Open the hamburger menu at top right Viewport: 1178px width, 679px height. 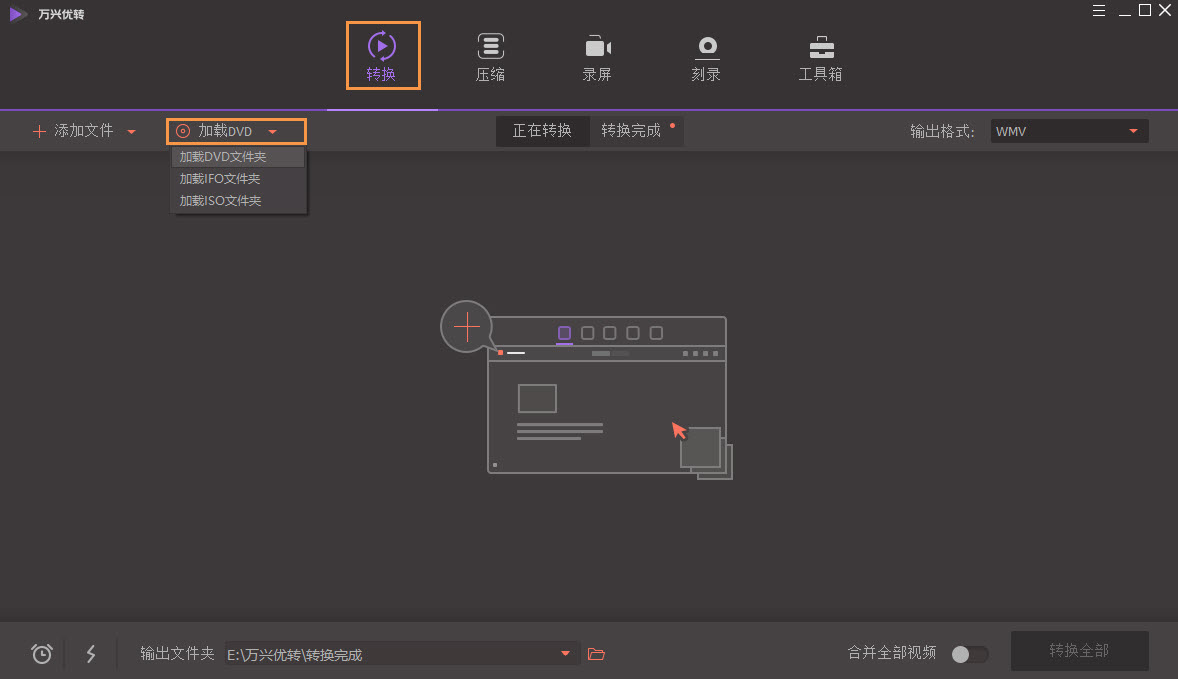click(x=1098, y=11)
